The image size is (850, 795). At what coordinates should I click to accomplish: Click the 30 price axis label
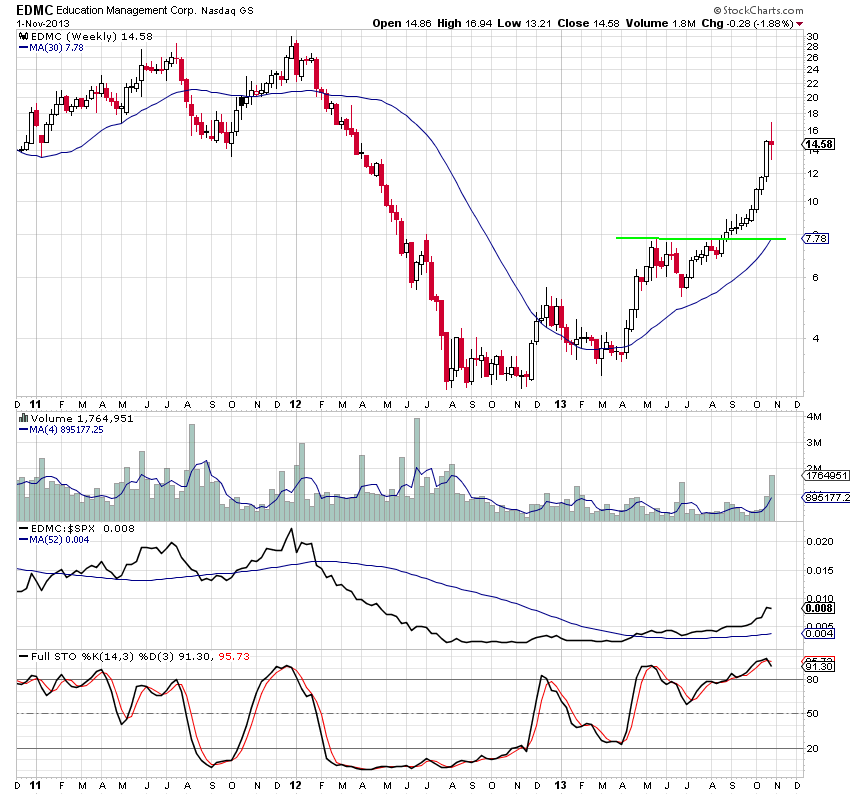point(813,37)
